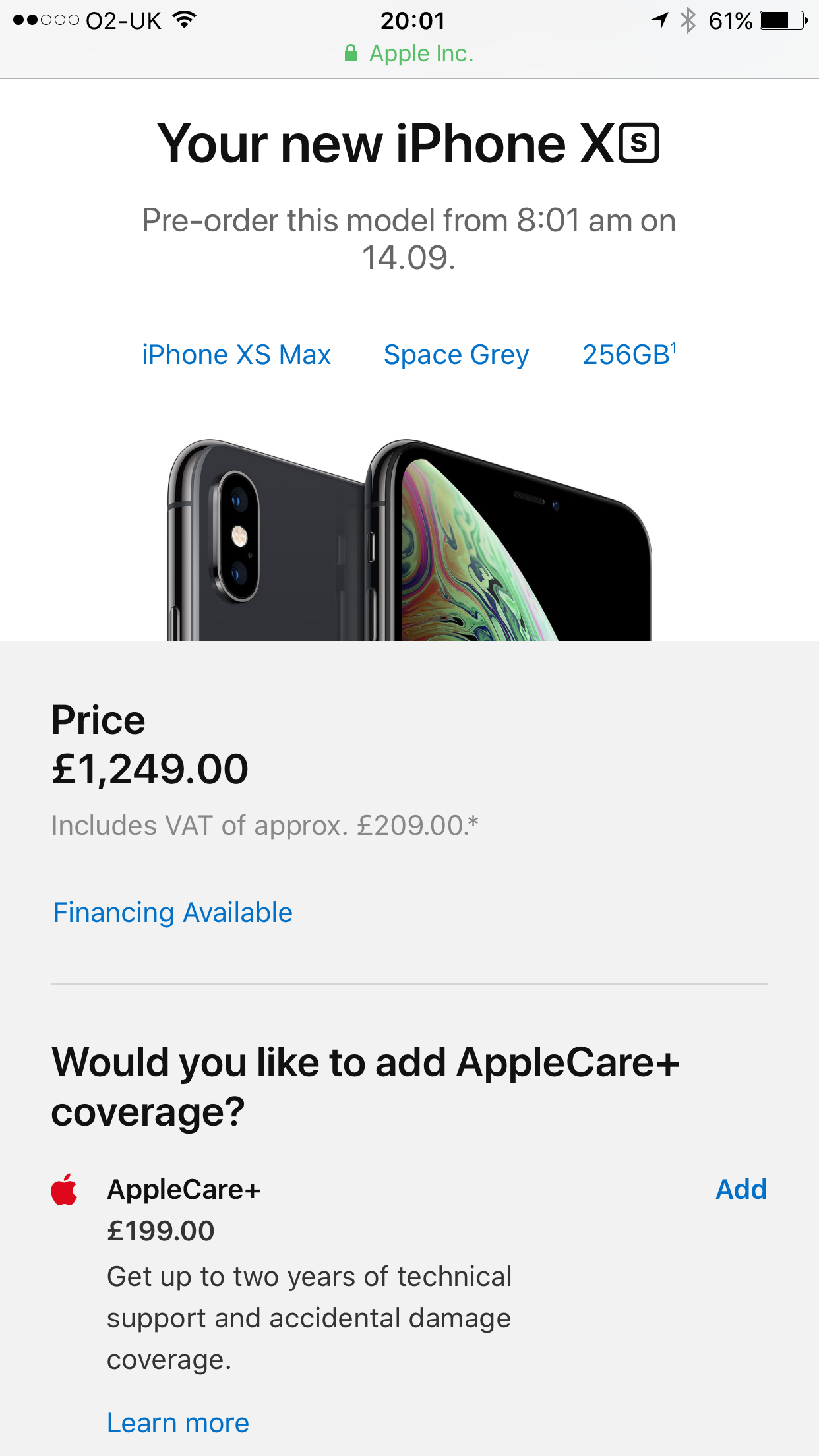Screen dimensions: 819x1456
Task: Tap the battery icon in status bar
Action: point(783,20)
